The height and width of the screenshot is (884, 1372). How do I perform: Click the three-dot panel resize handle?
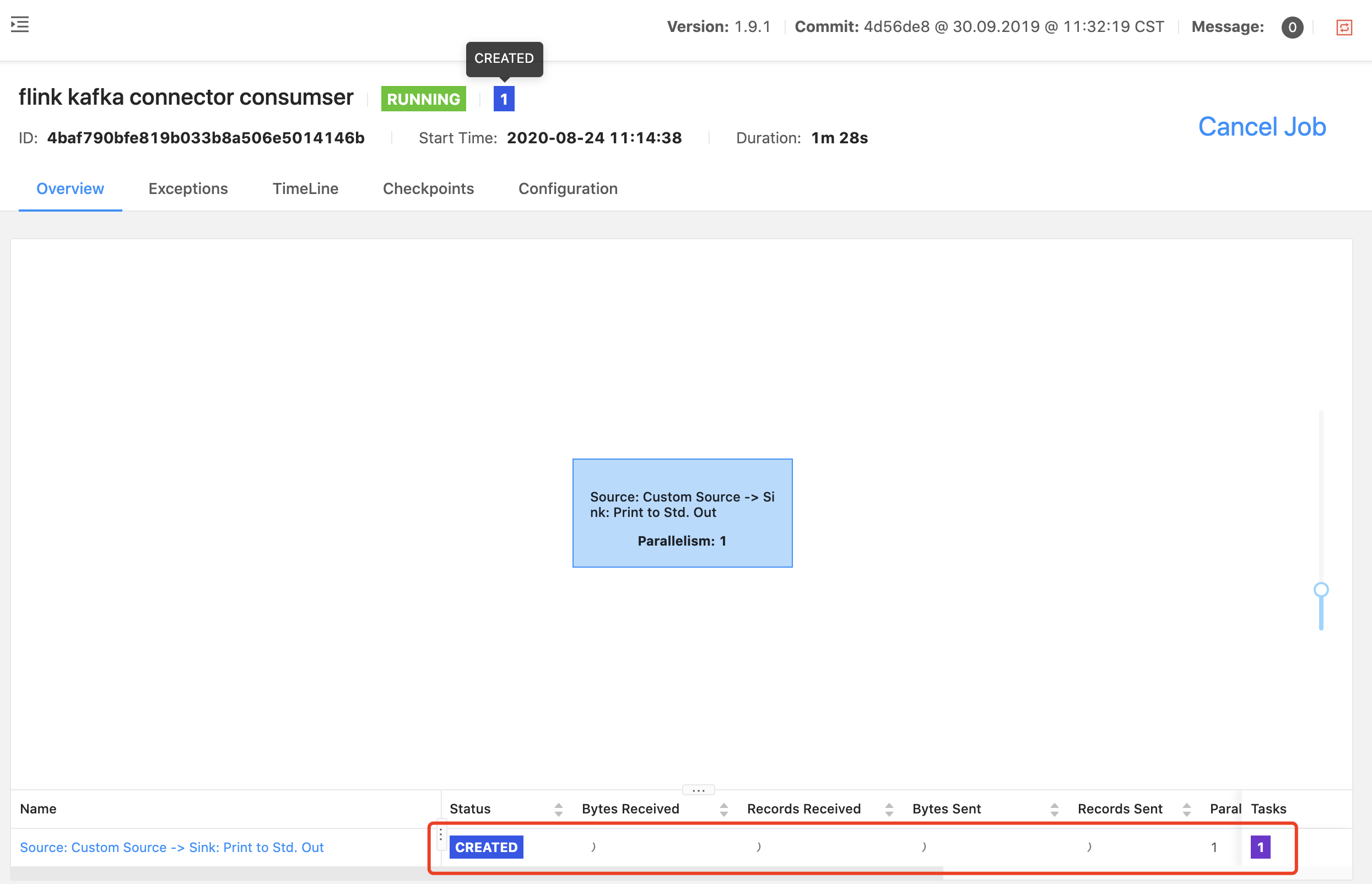tap(698, 790)
